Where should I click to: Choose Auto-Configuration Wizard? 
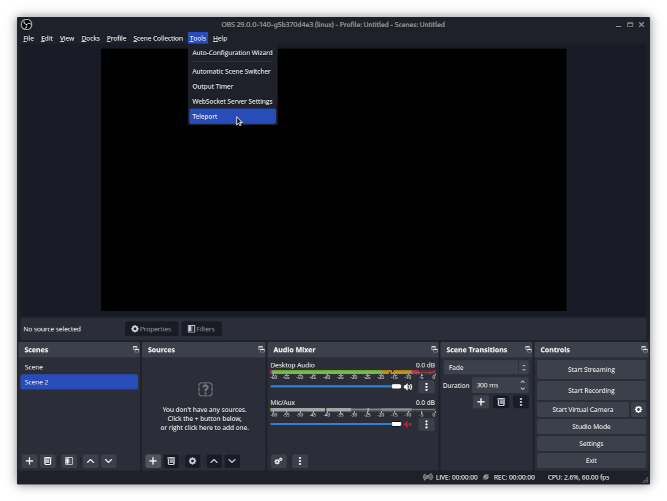[232, 53]
